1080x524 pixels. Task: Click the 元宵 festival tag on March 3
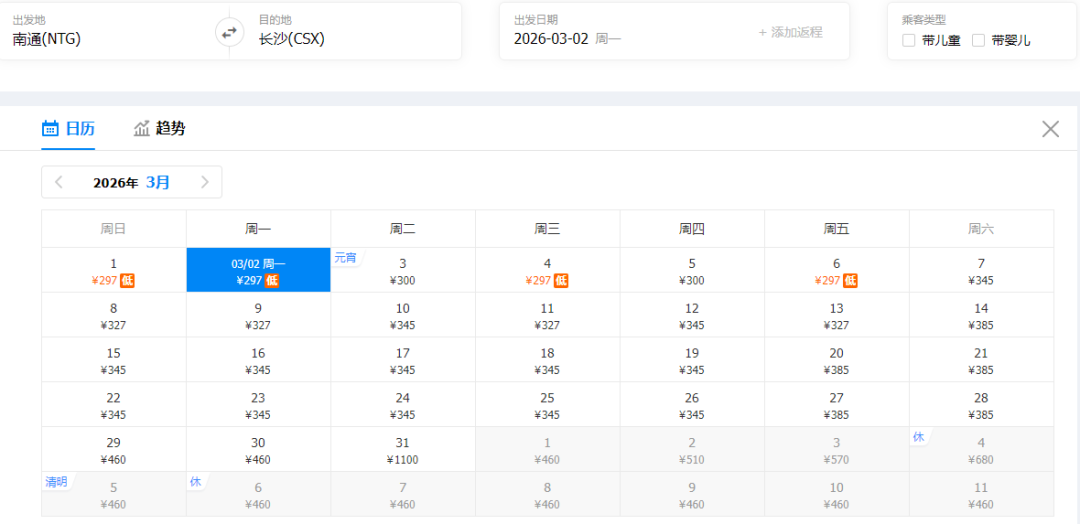coord(346,258)
